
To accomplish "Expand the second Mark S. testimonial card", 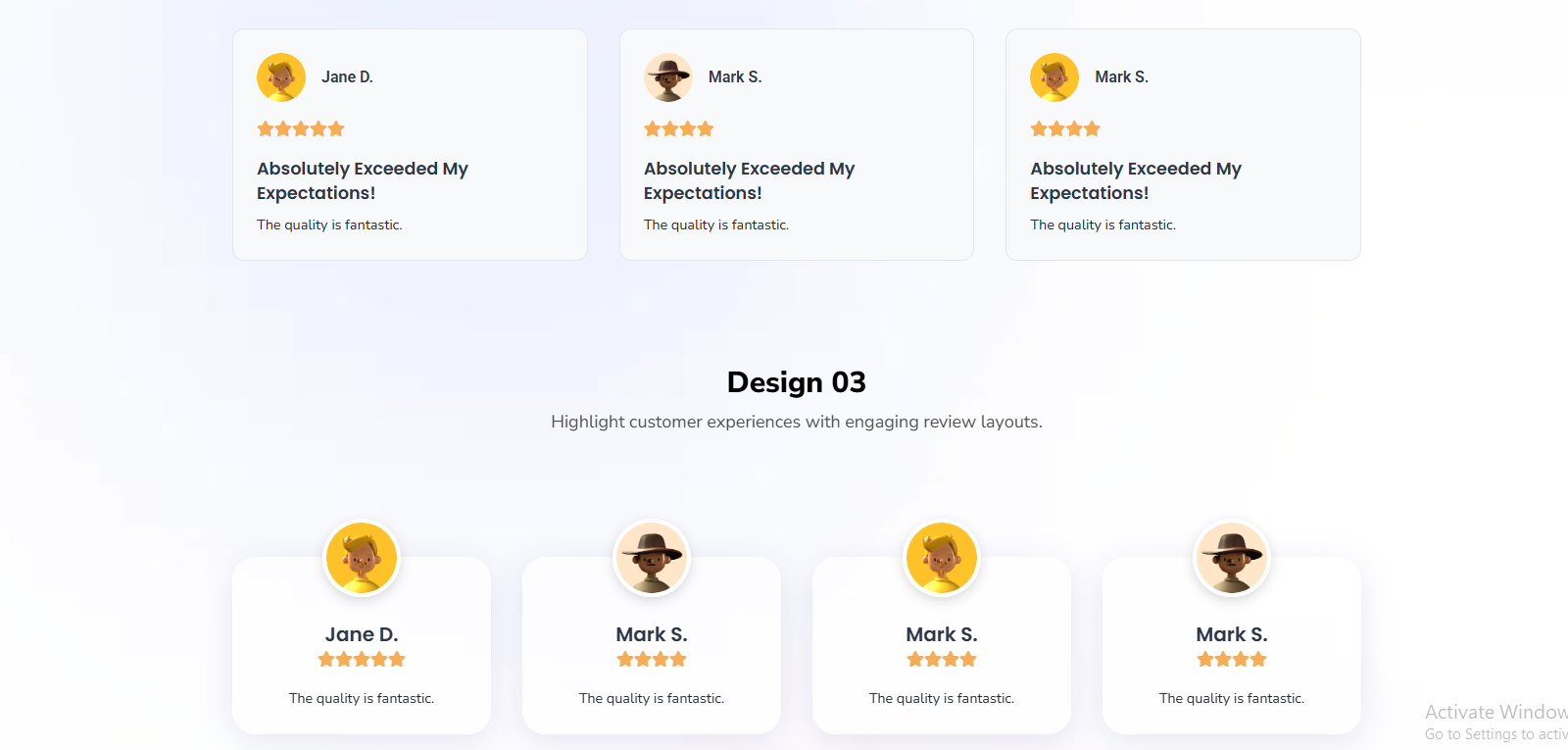I will 796,144.
